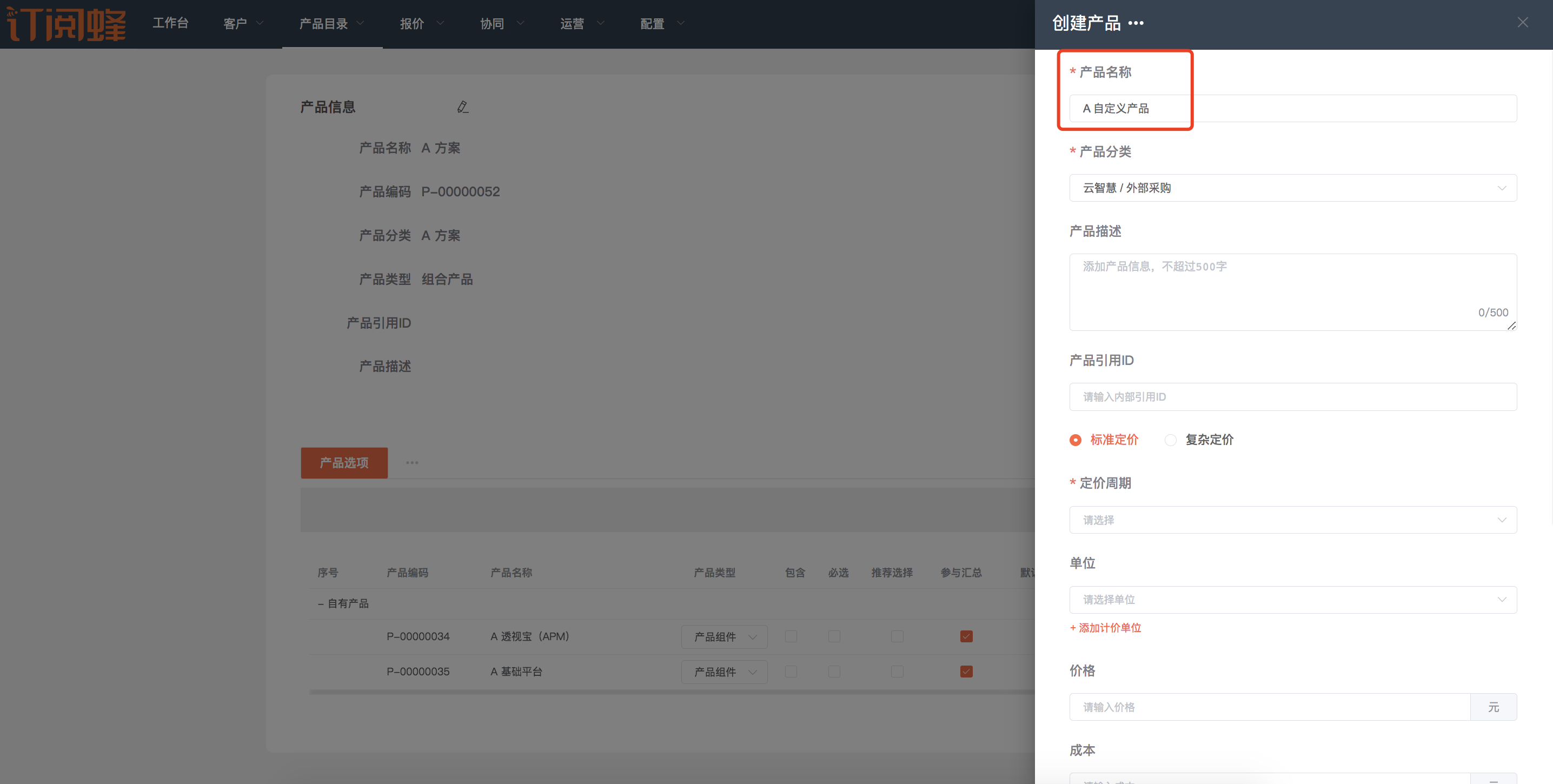
Task: Click the 请输入价格 input field
Action: [x=1269, y=707]
